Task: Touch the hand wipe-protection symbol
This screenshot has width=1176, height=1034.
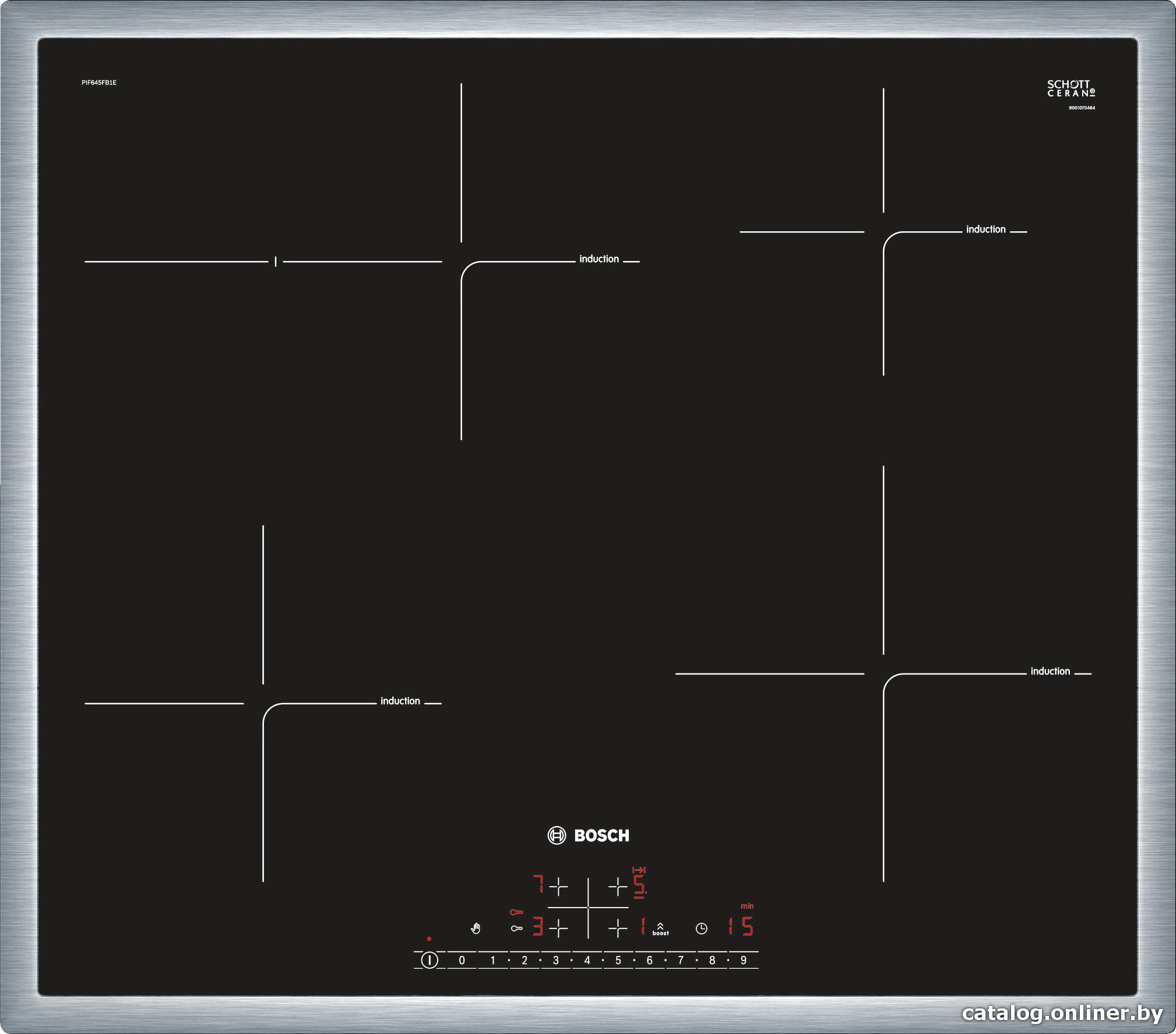Action: 476,928
